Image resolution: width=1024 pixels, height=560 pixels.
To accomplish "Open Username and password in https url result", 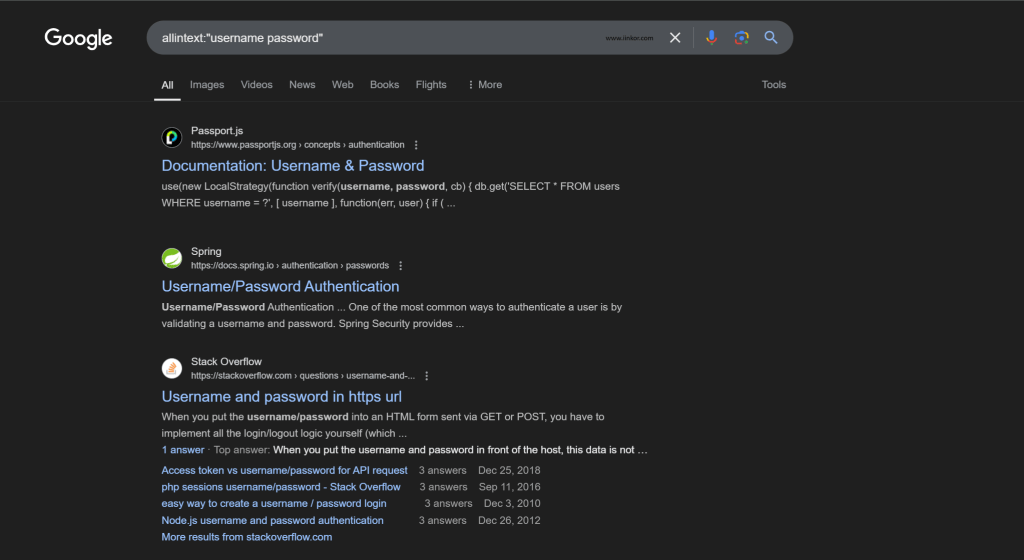I will tap(281, 397).
